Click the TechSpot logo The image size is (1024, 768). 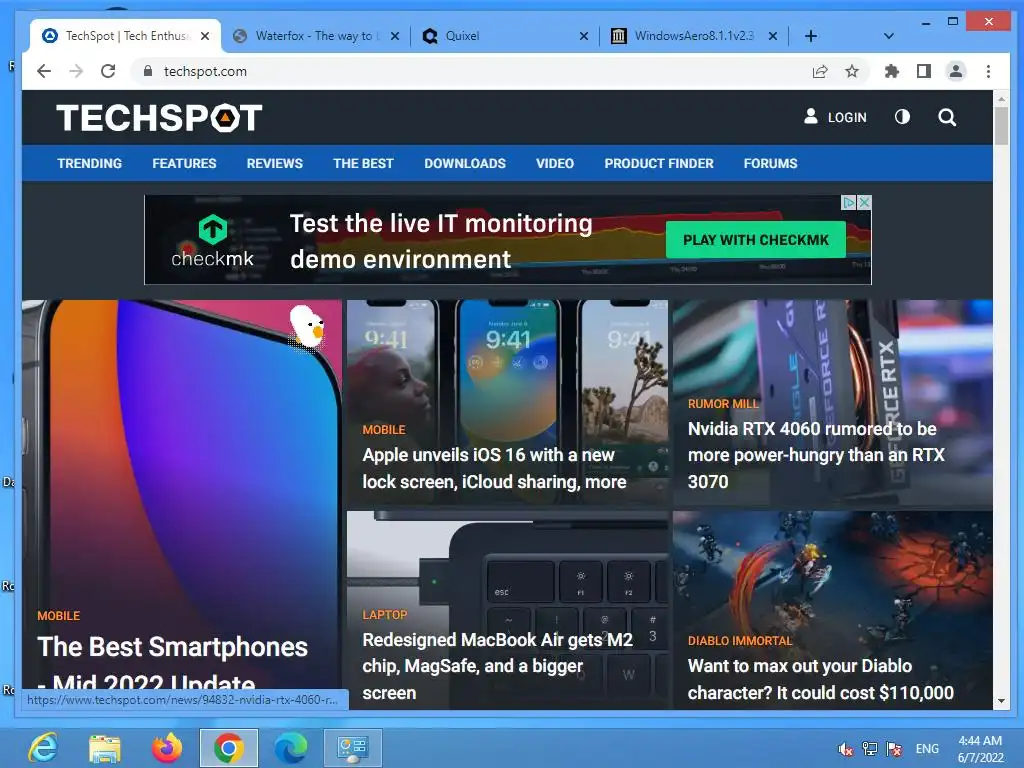pyautogui.click(x=159, y=118)
